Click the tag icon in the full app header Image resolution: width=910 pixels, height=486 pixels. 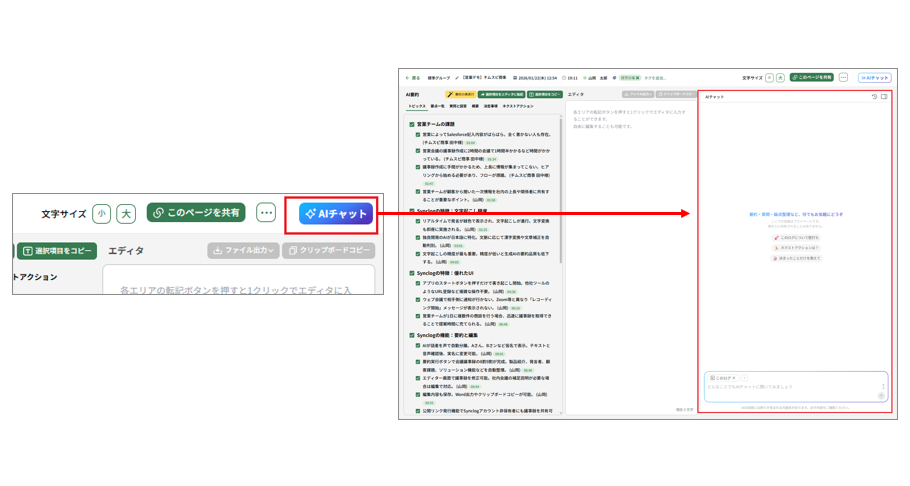tap(615, 78)
